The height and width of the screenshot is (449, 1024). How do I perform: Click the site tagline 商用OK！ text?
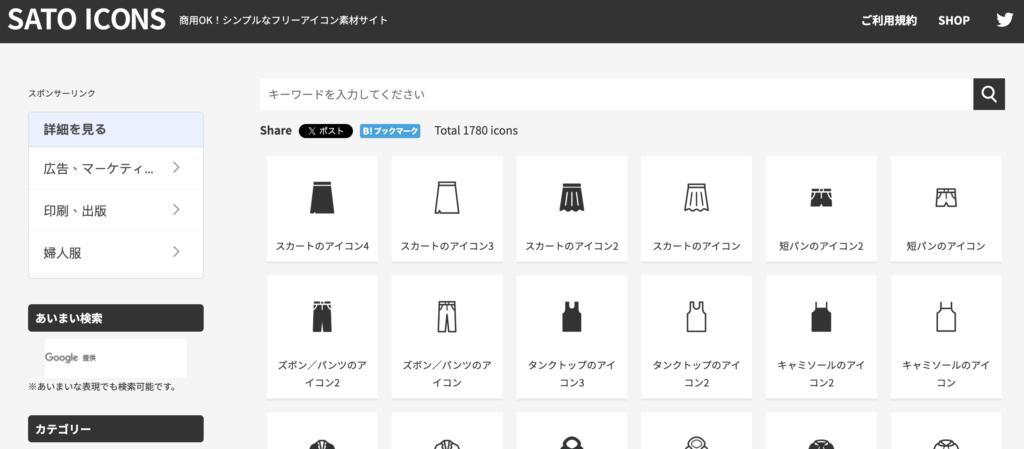point(283,20)
